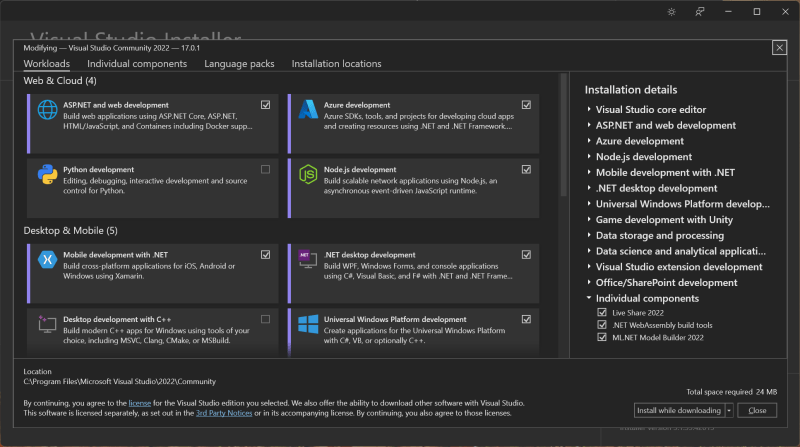Click the Total space required 24 MB text
The width and height of the screenshot is (800, 447).
pyautogui.click(x=731, y=392)
